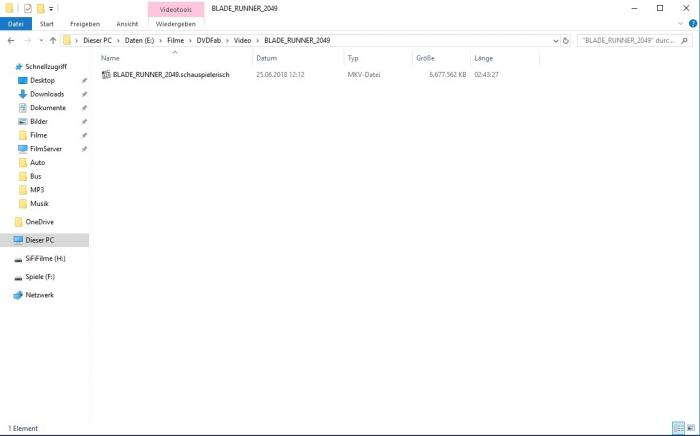The width and height of the screenshot is (700, 436).
Task: Open the Ansicht ribbon tab
Action: click(127, 24)
